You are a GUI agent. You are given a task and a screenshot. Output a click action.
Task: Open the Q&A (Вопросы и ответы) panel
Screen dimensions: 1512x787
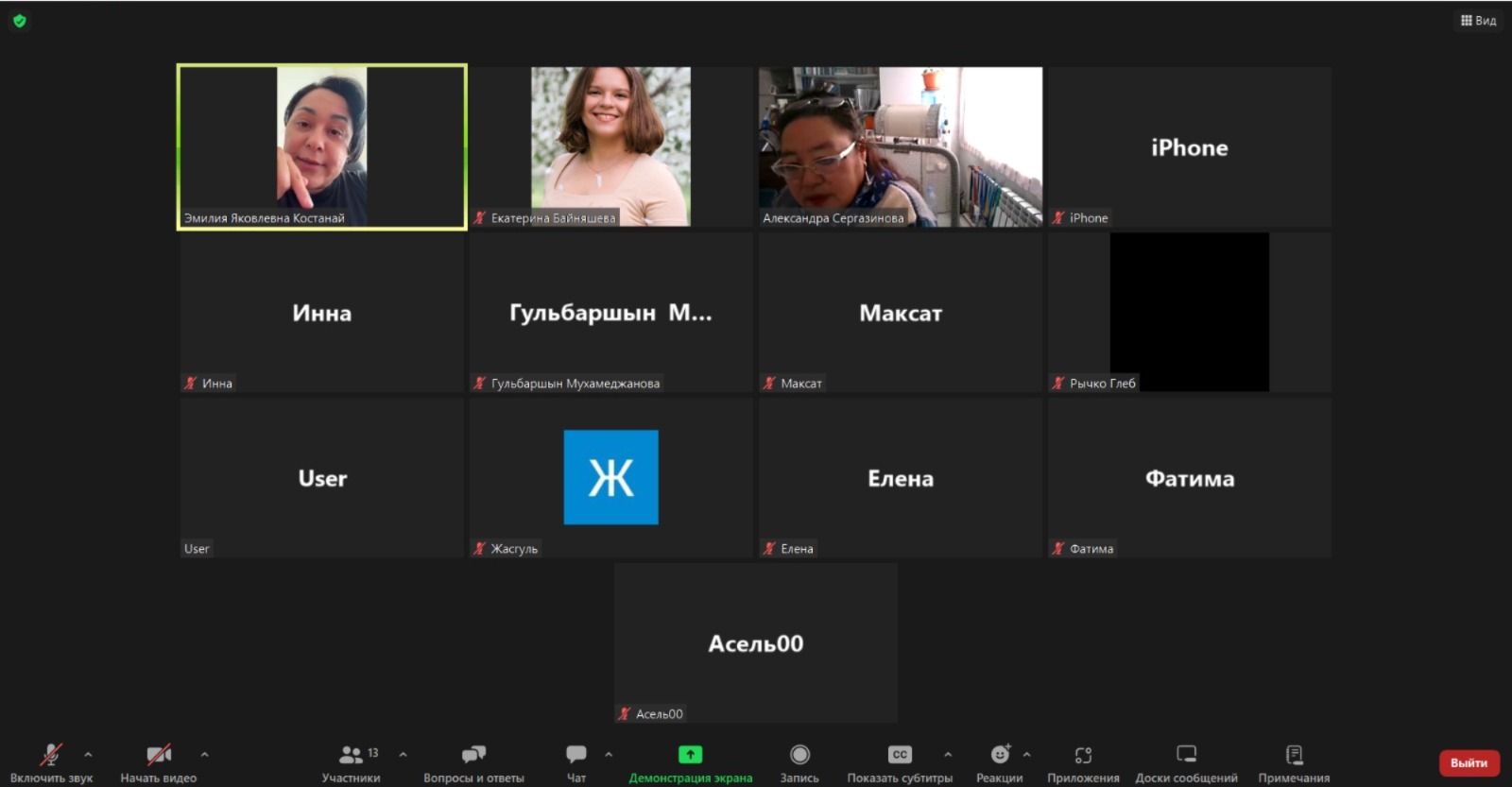[x=473, y=755]
